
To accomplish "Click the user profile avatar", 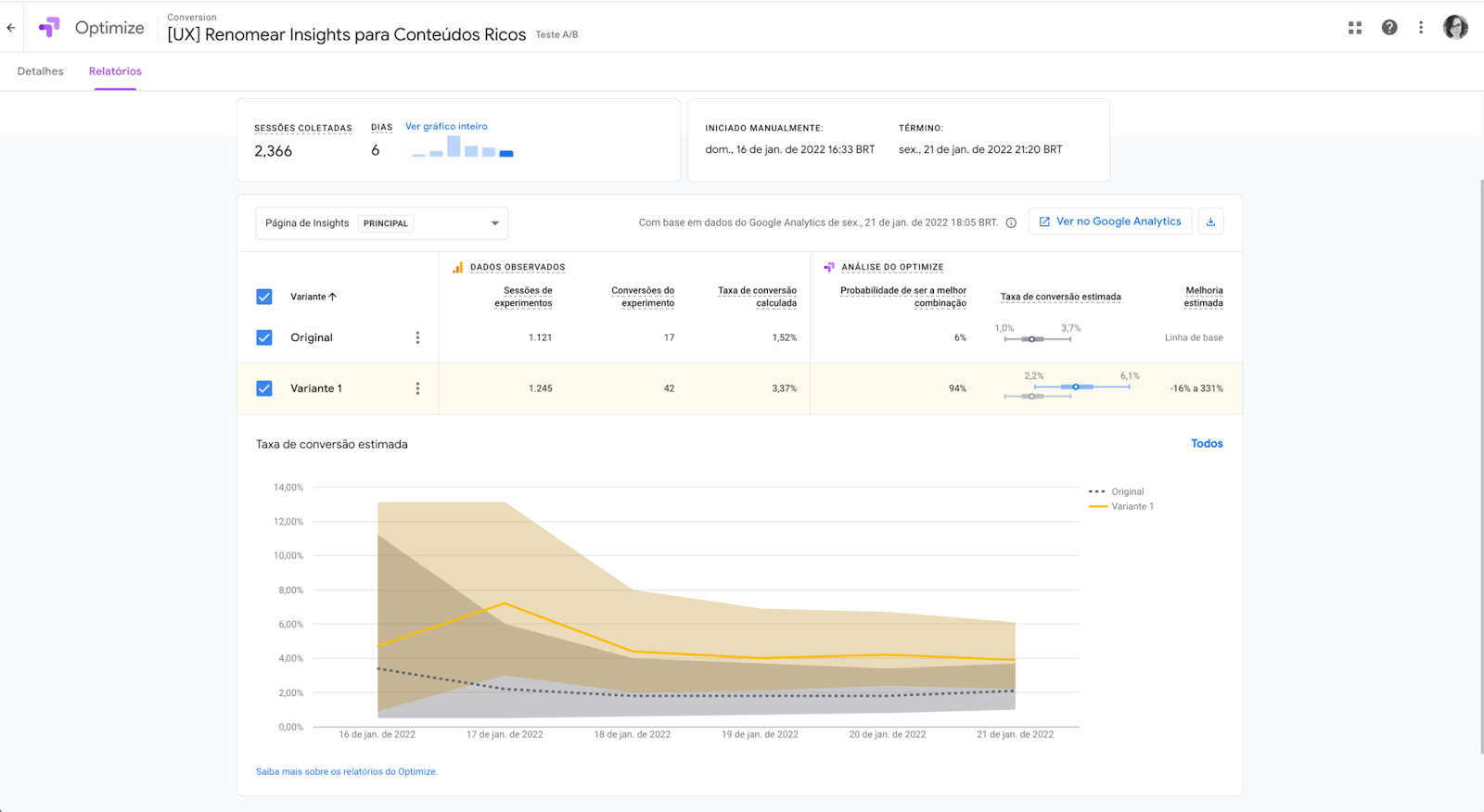I will [x=1455, y=28].
